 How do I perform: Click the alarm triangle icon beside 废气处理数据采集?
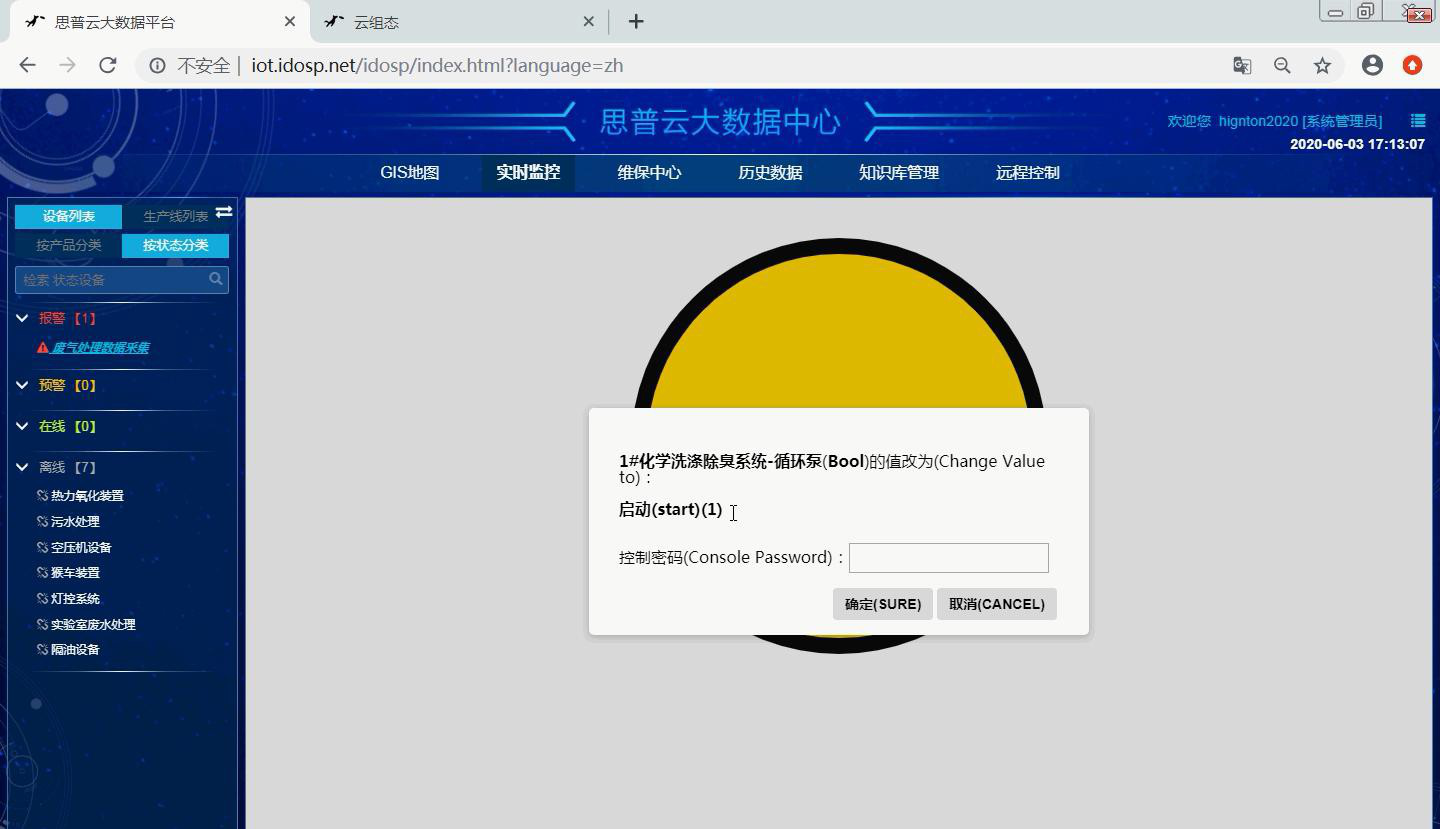[41, 347]
